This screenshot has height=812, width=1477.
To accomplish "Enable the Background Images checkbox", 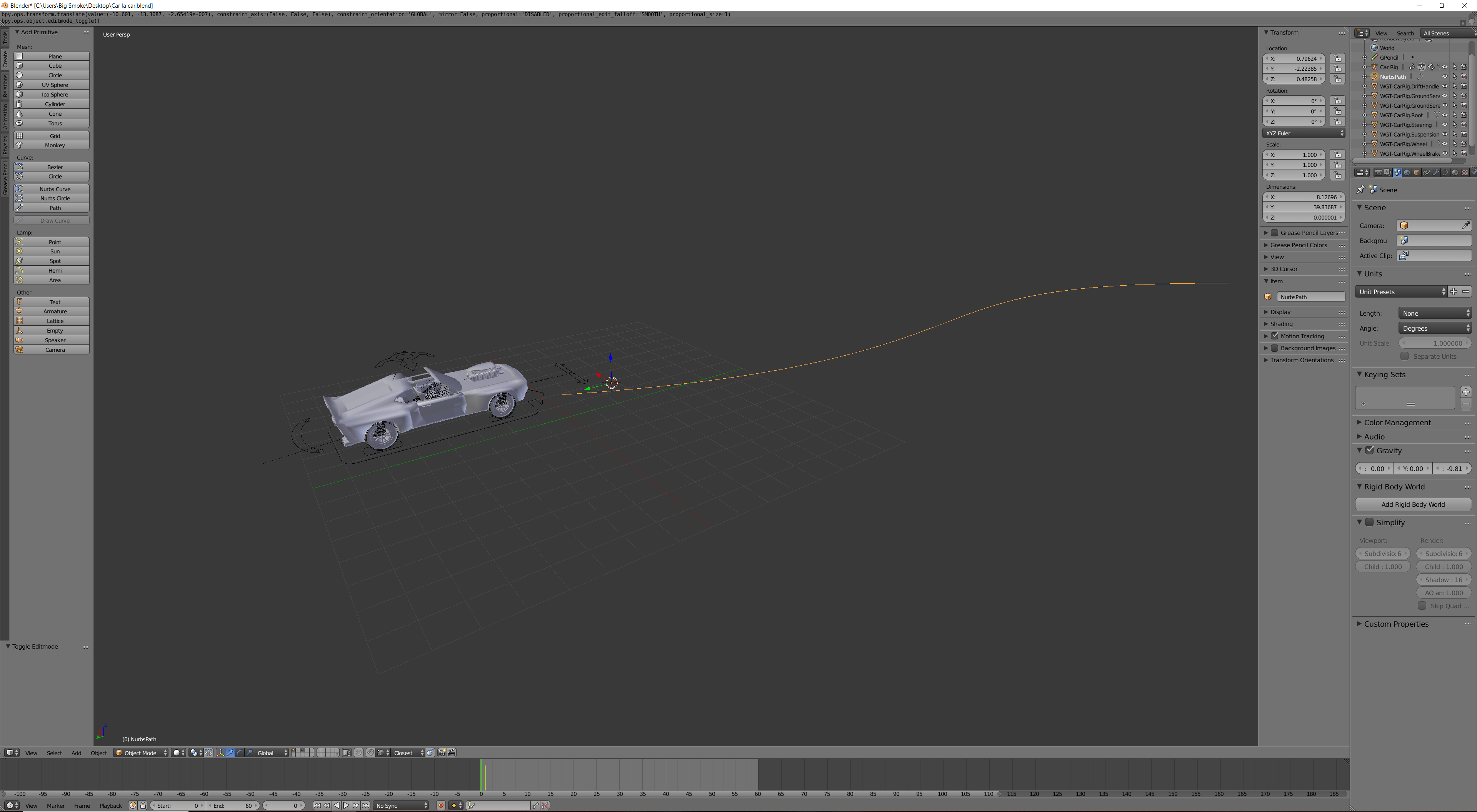I will point(1275,348).
